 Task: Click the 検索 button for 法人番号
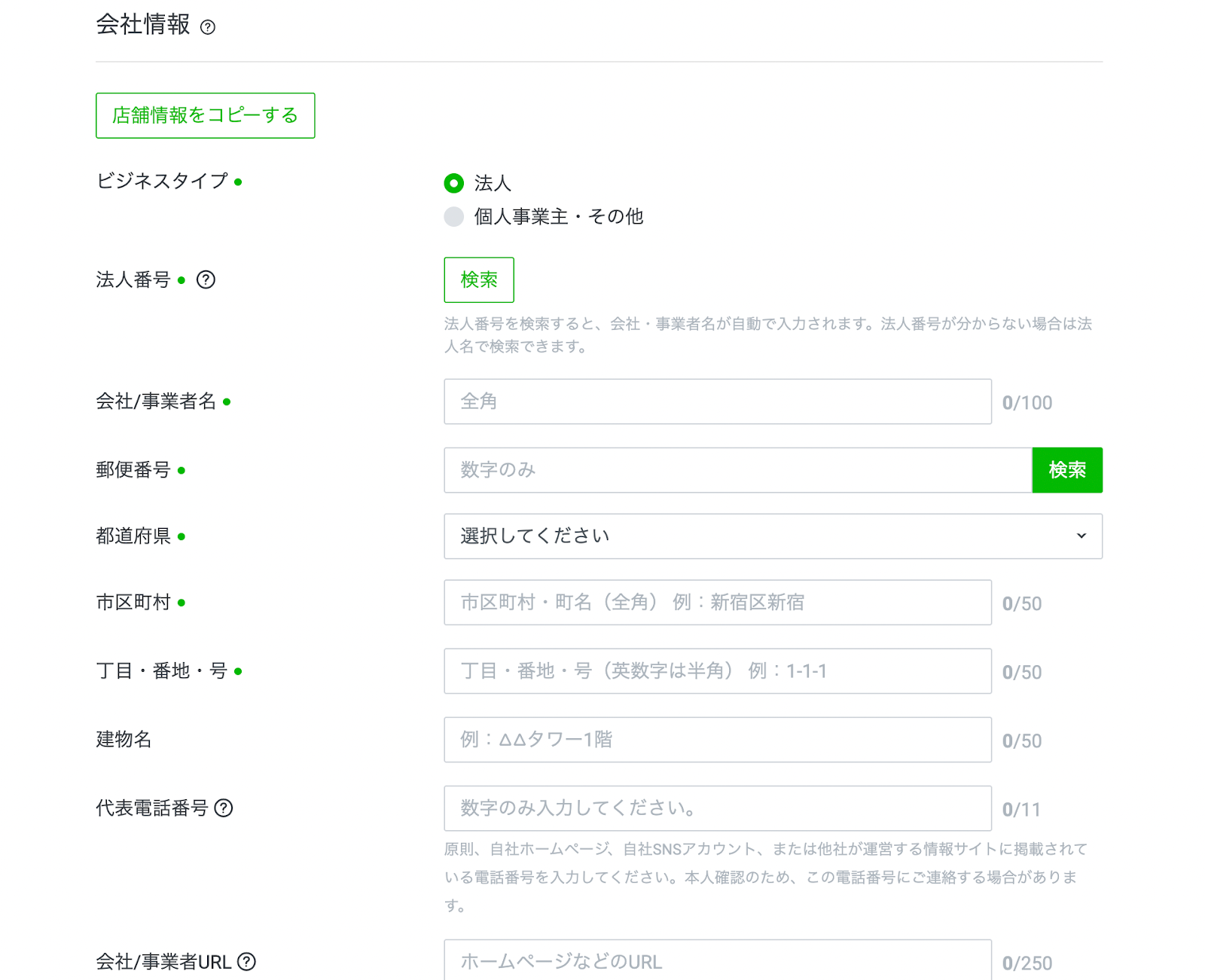coord(479,280)
